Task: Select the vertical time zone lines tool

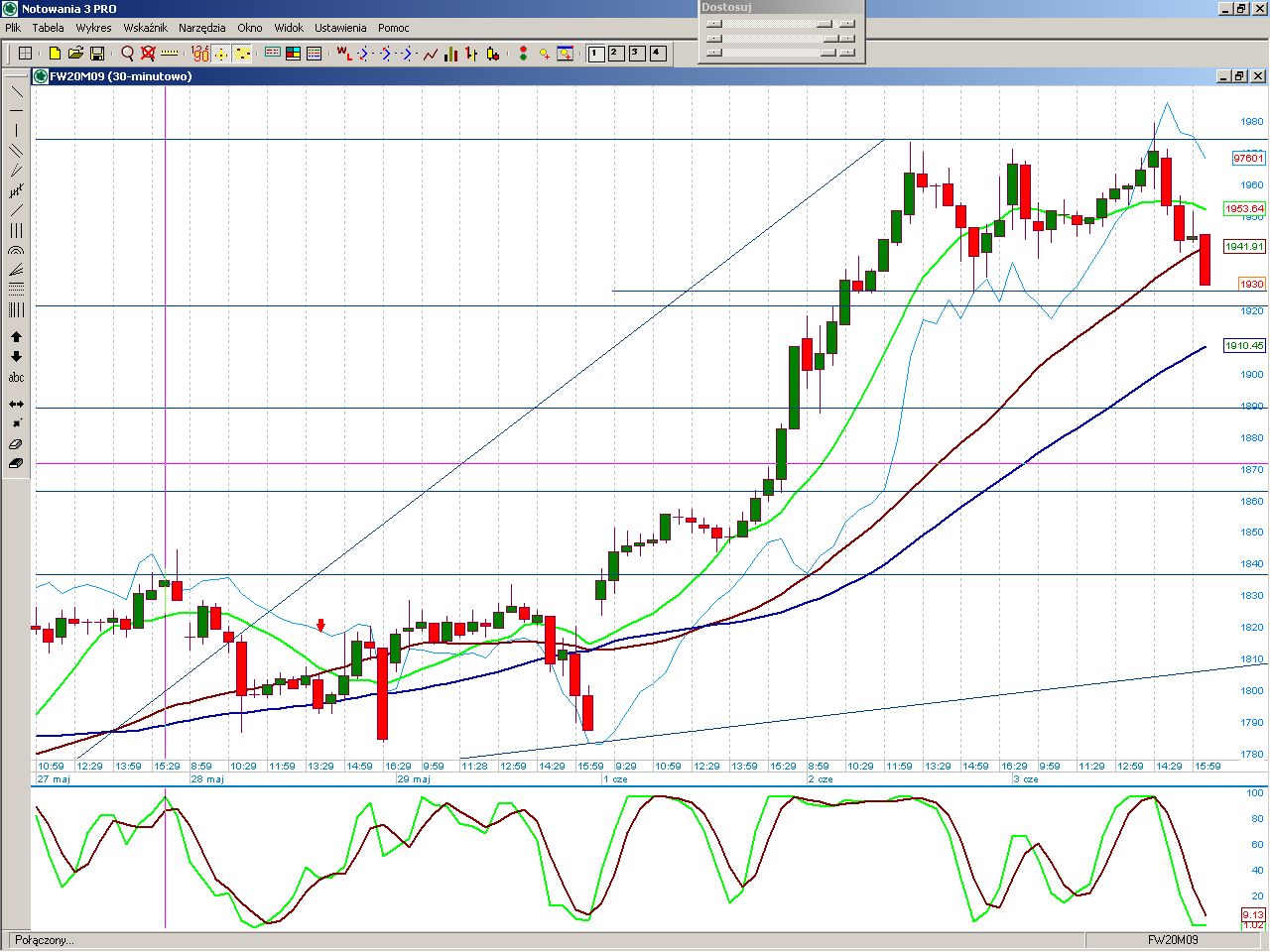Action: [16, 309]
